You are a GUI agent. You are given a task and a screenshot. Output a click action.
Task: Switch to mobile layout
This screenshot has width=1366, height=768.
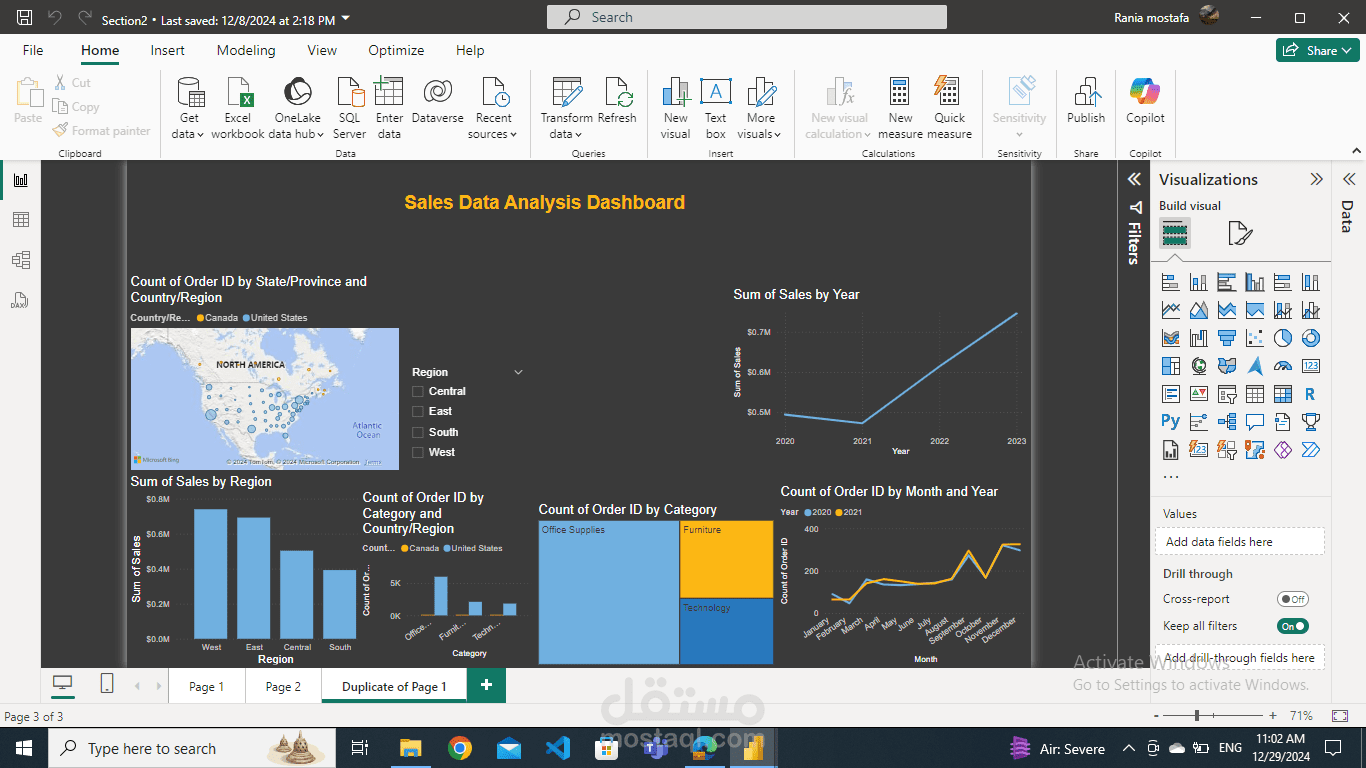coord(107,683)
